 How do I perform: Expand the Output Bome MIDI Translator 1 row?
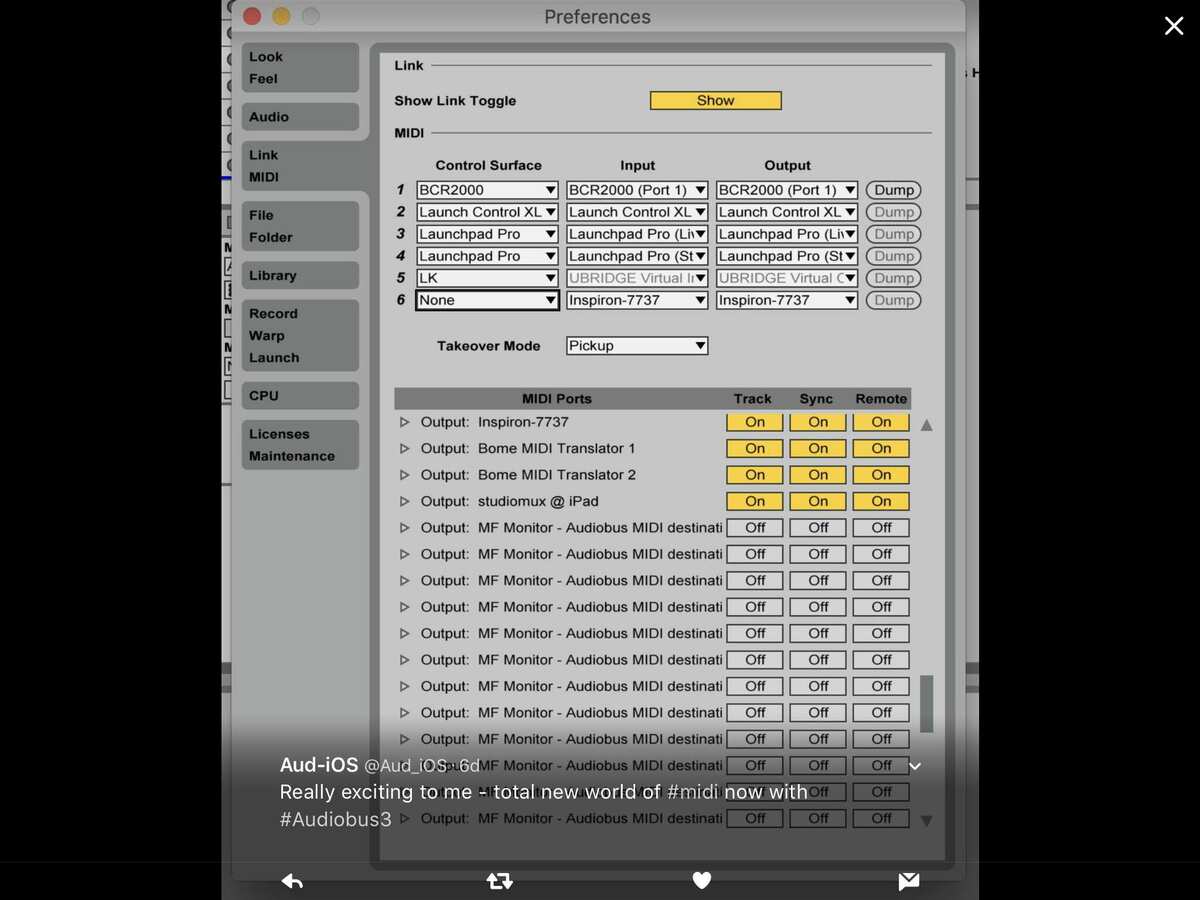click(x=405, y=449)
